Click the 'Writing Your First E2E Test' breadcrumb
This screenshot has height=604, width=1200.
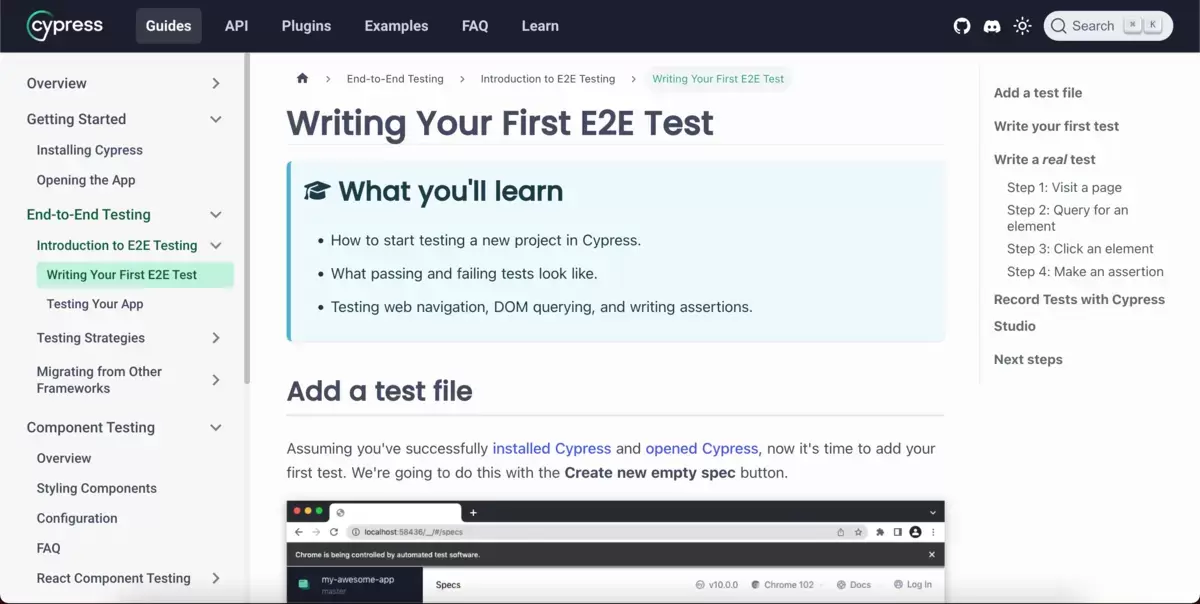pos(718,79)
